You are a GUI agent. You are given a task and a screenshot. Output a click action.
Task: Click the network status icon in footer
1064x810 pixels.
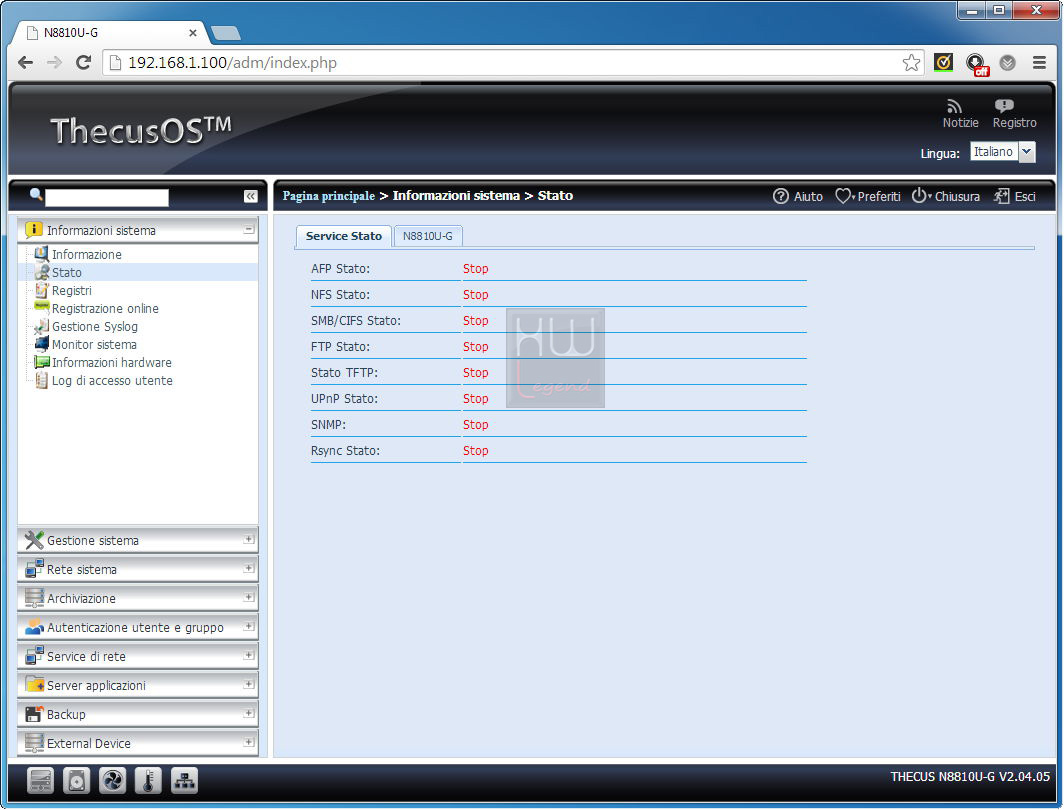[x=184, y=781]
